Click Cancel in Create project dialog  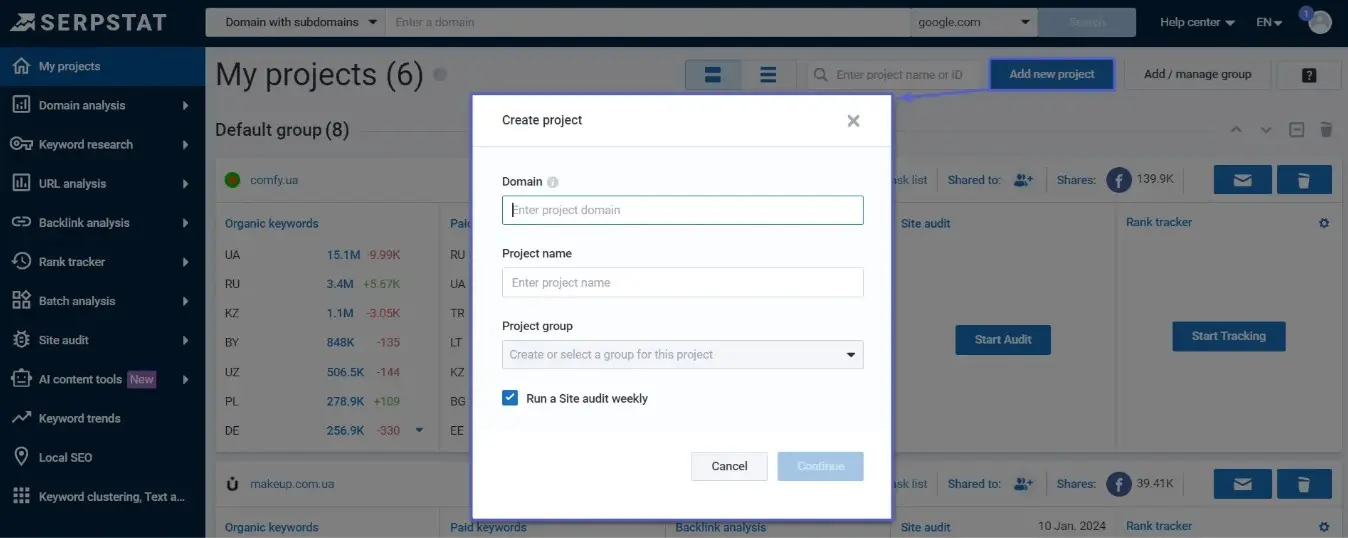click(x=729, y=466)
